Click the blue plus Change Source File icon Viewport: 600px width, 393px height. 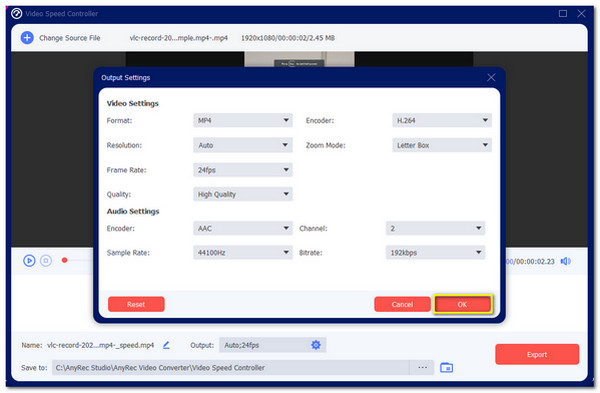click(27, 38)
